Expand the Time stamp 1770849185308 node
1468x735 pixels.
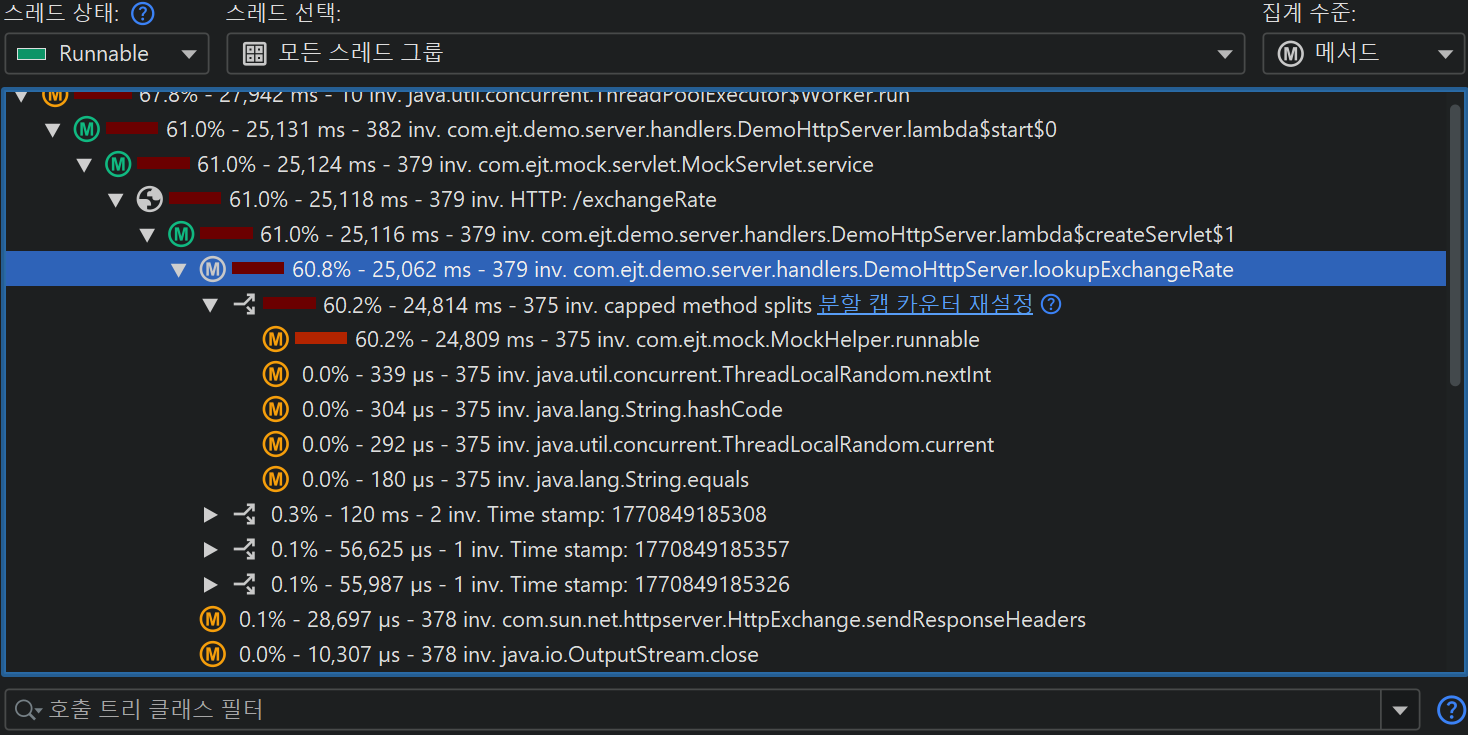pos(210,515)
